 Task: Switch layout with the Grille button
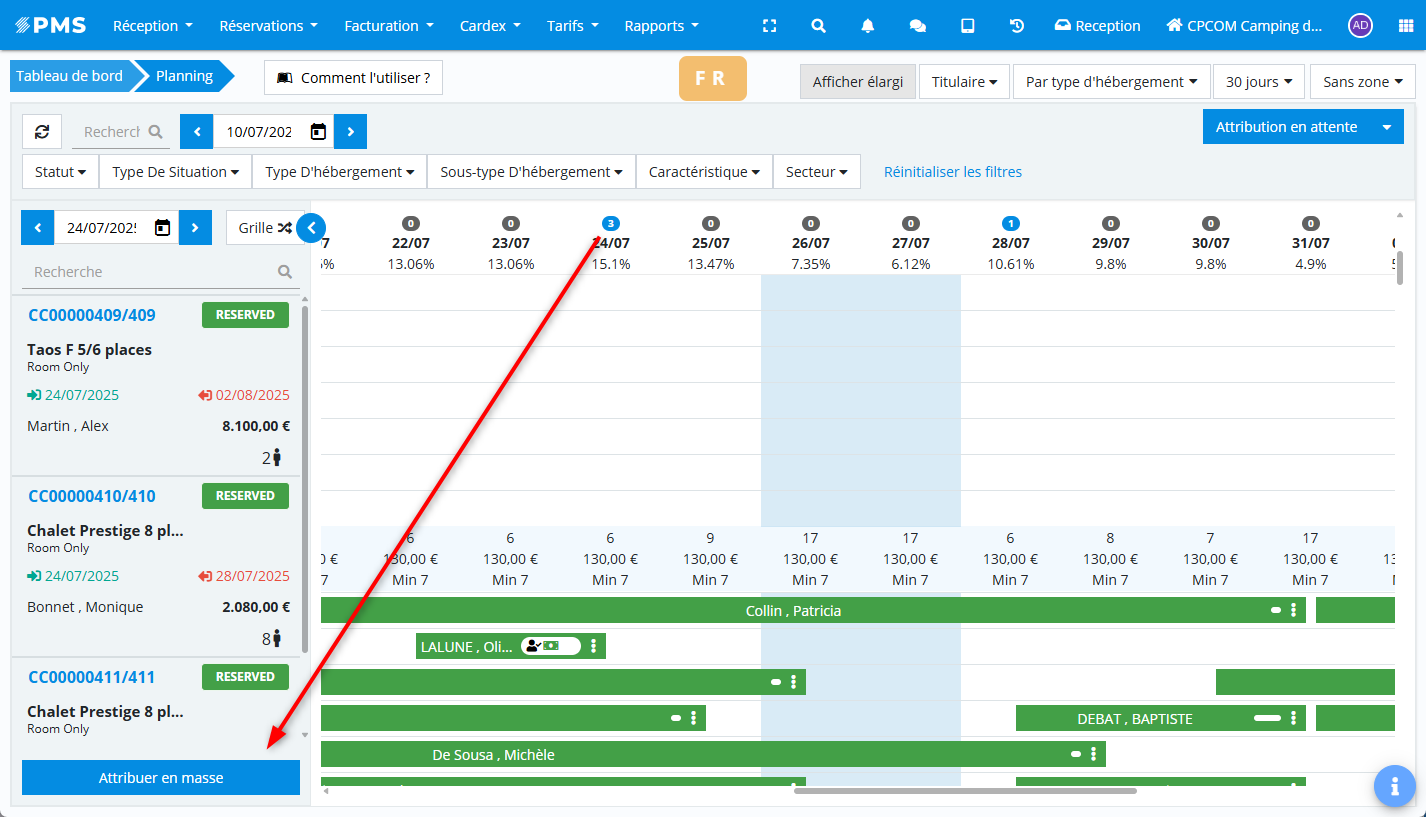point(264,228)
